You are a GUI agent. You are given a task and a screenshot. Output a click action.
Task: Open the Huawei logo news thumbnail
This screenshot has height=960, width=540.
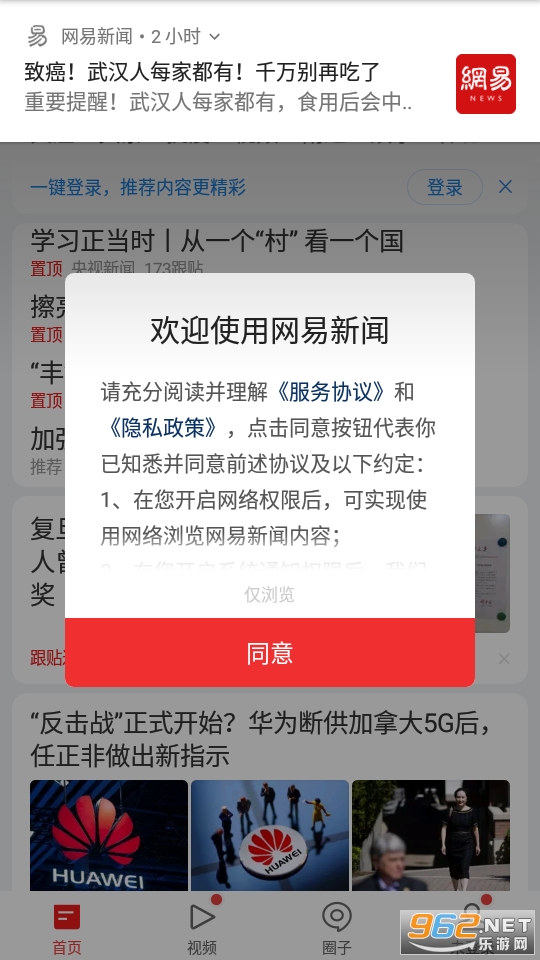pyautogui.click(x=109, y=835)
